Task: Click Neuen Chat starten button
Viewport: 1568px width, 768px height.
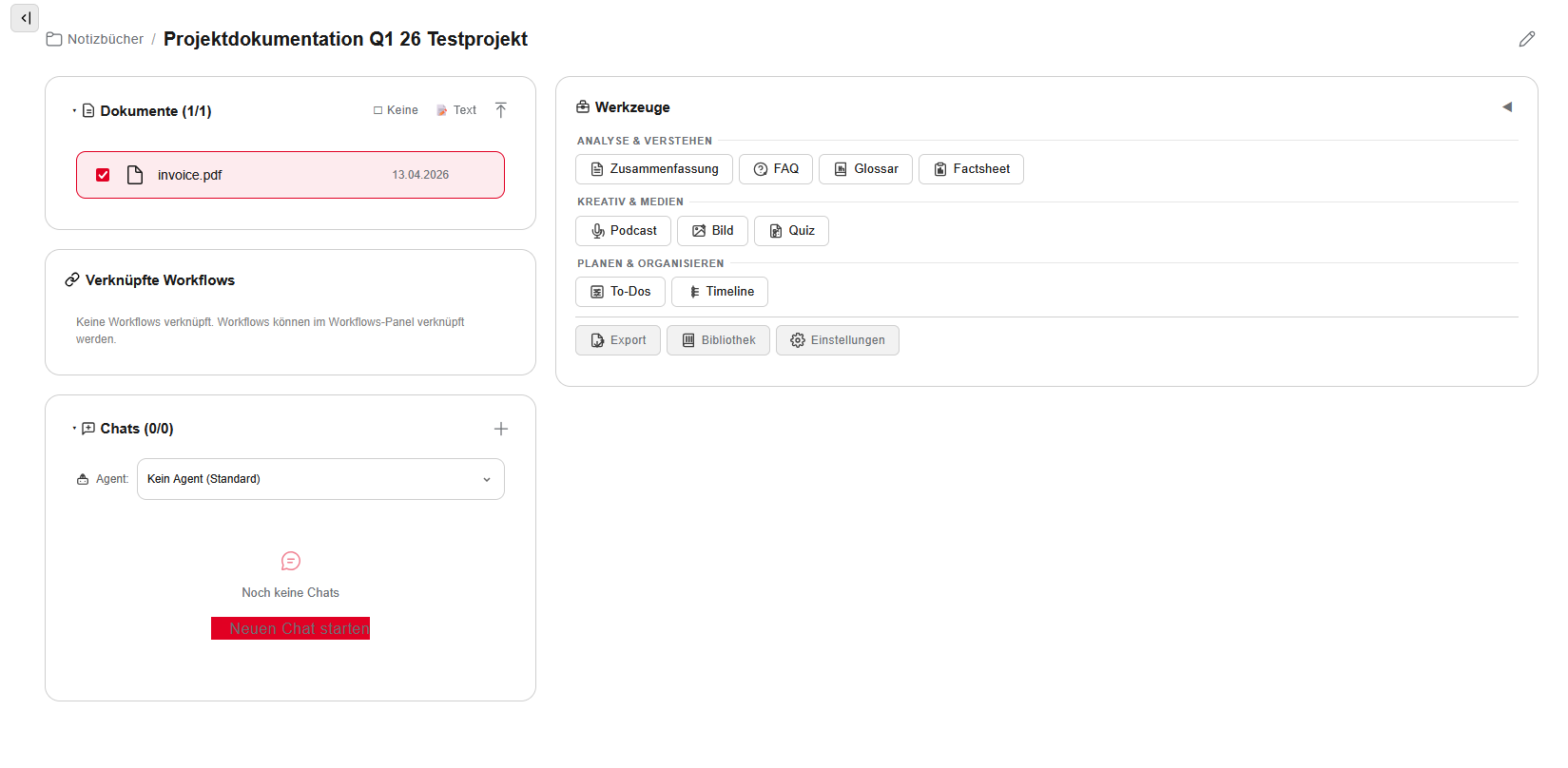Action: [x=290, y=628]
